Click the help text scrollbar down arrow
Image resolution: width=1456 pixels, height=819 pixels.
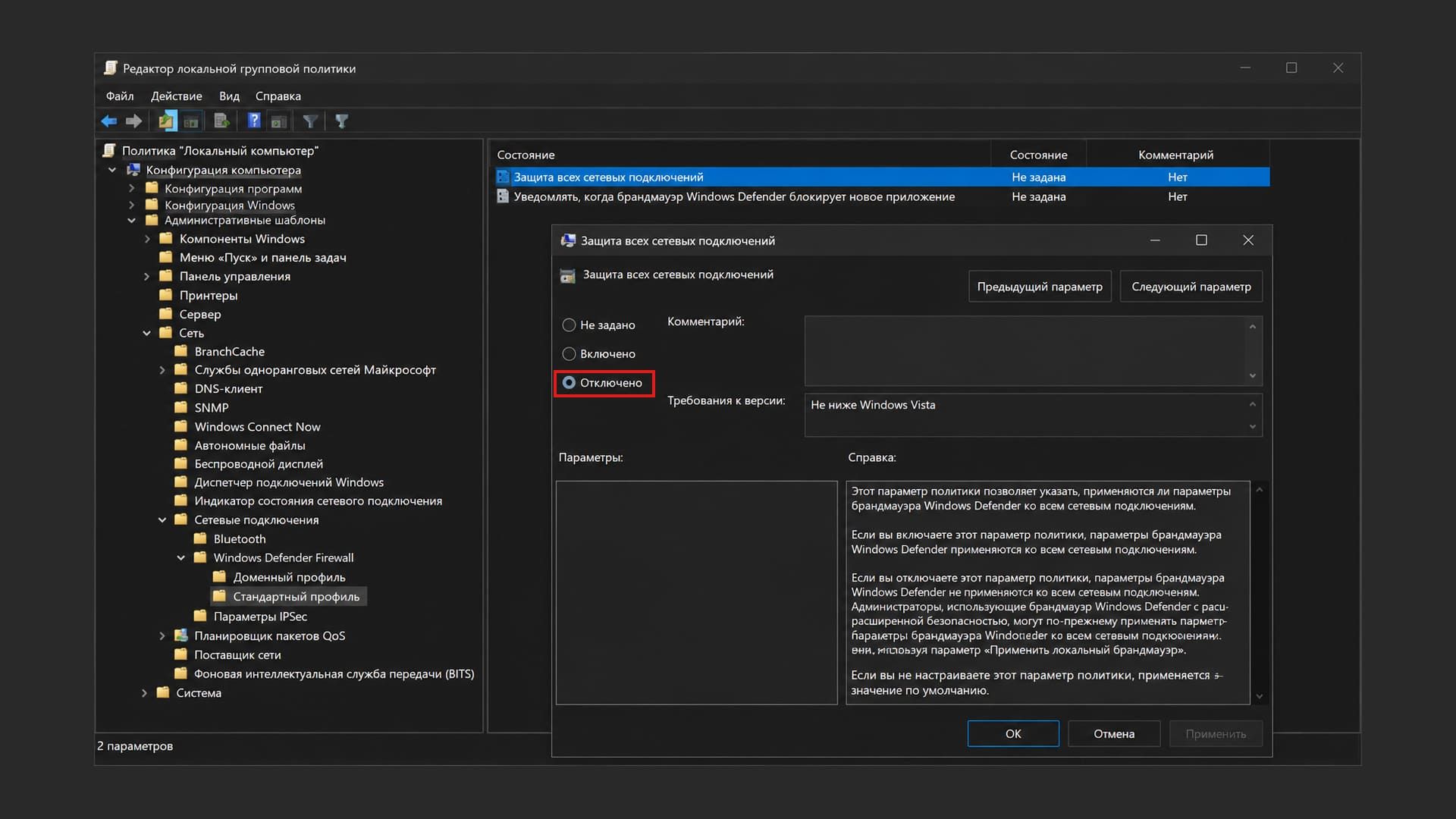(x=1259, y=696)
